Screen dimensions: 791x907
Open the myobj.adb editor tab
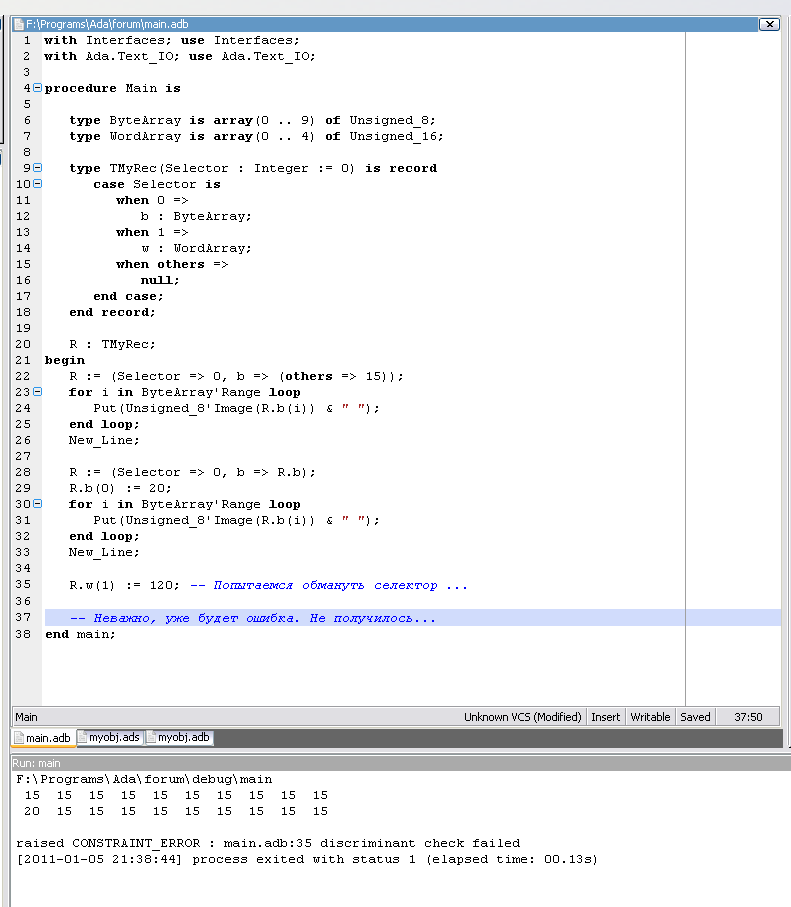(179, 738)
